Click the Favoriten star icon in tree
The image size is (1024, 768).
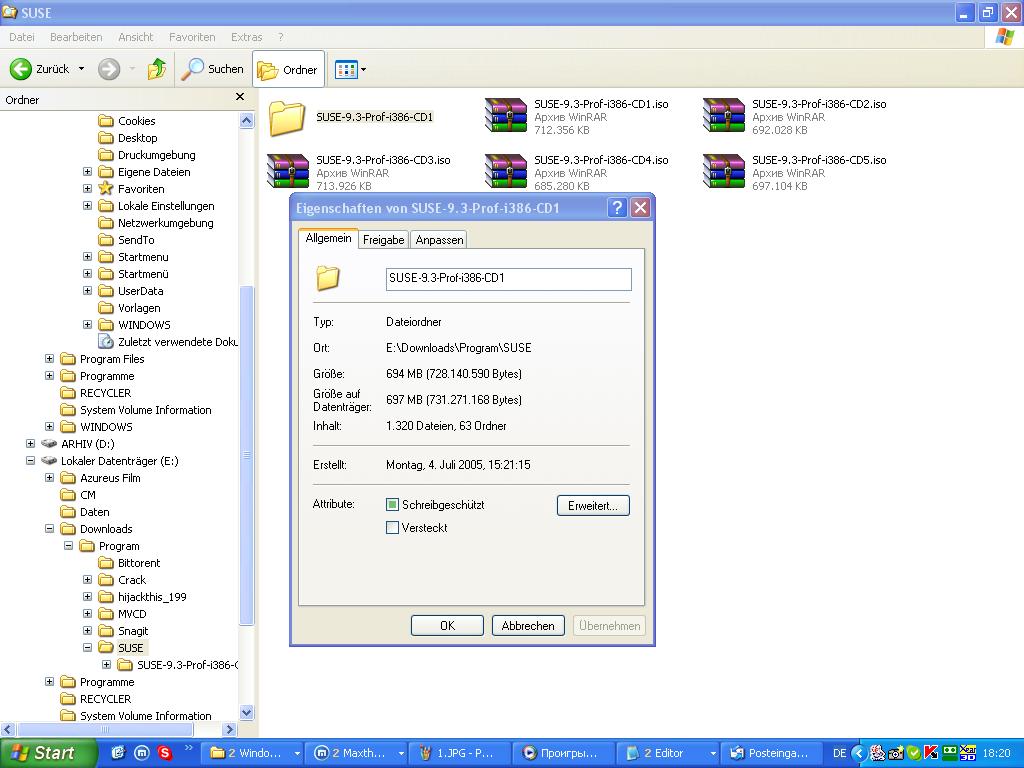(106, 189)
